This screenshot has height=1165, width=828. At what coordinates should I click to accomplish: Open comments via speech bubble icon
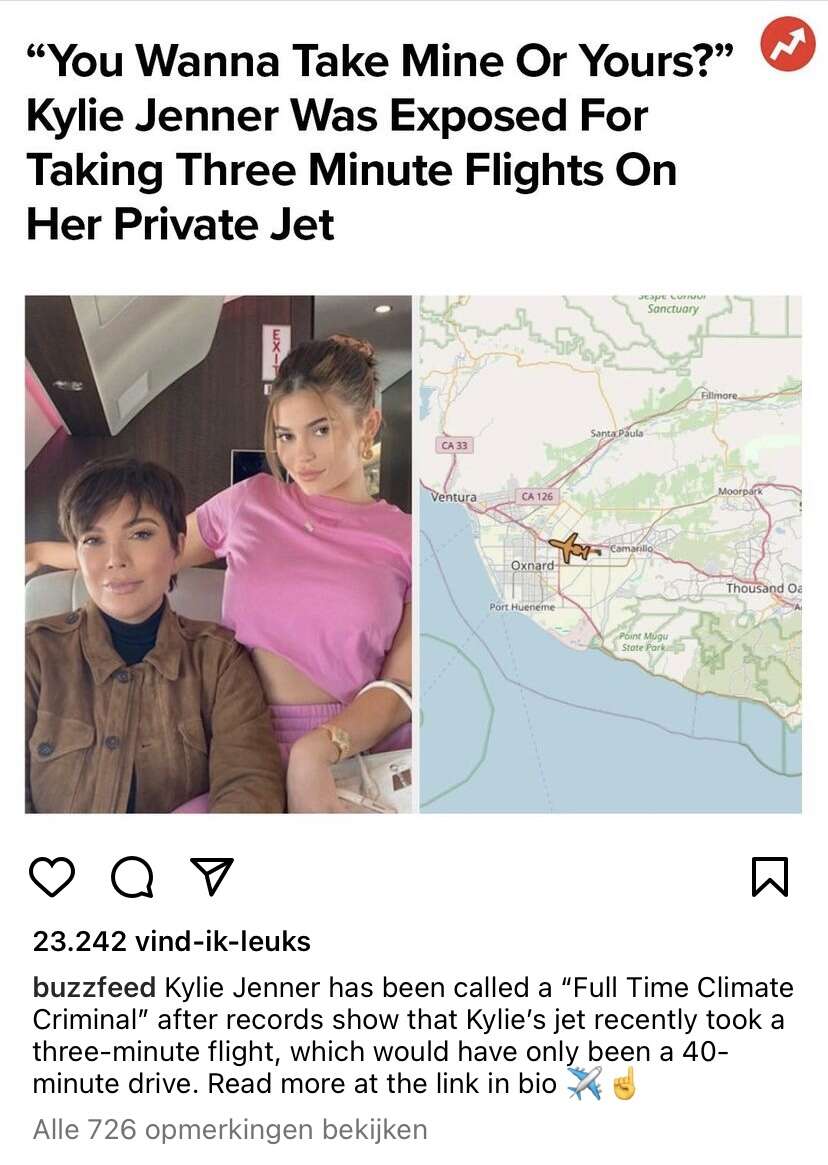click(x=132, y=878)
